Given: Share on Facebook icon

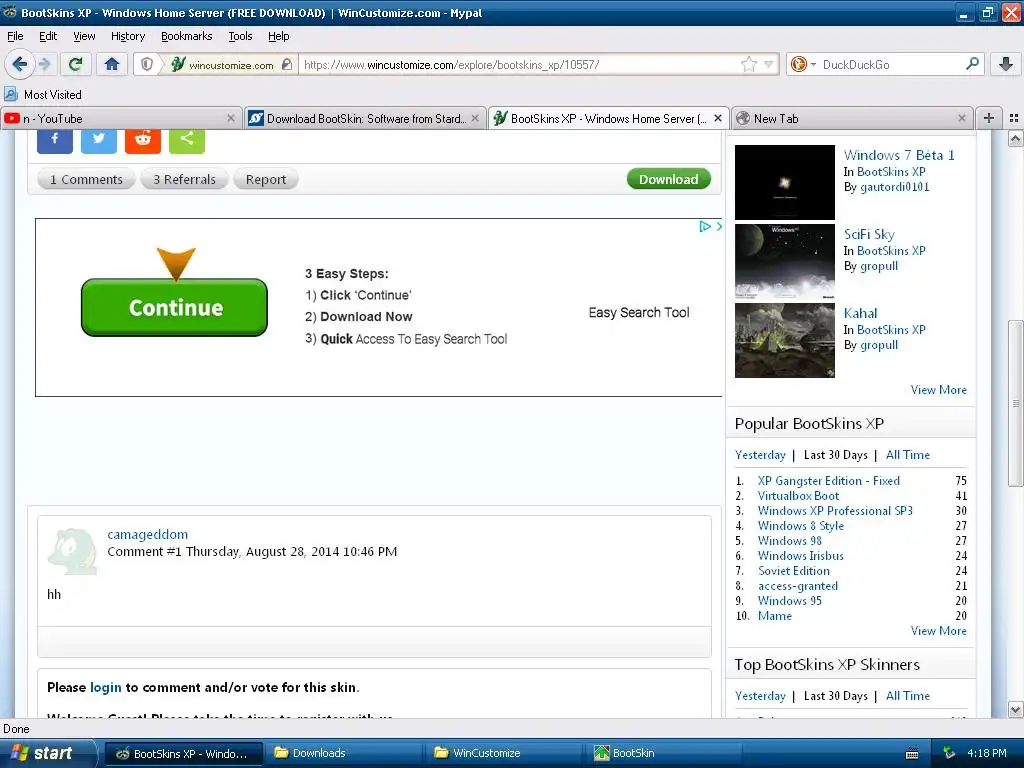Looking at the screenshot, I should (x=55, y=140).
